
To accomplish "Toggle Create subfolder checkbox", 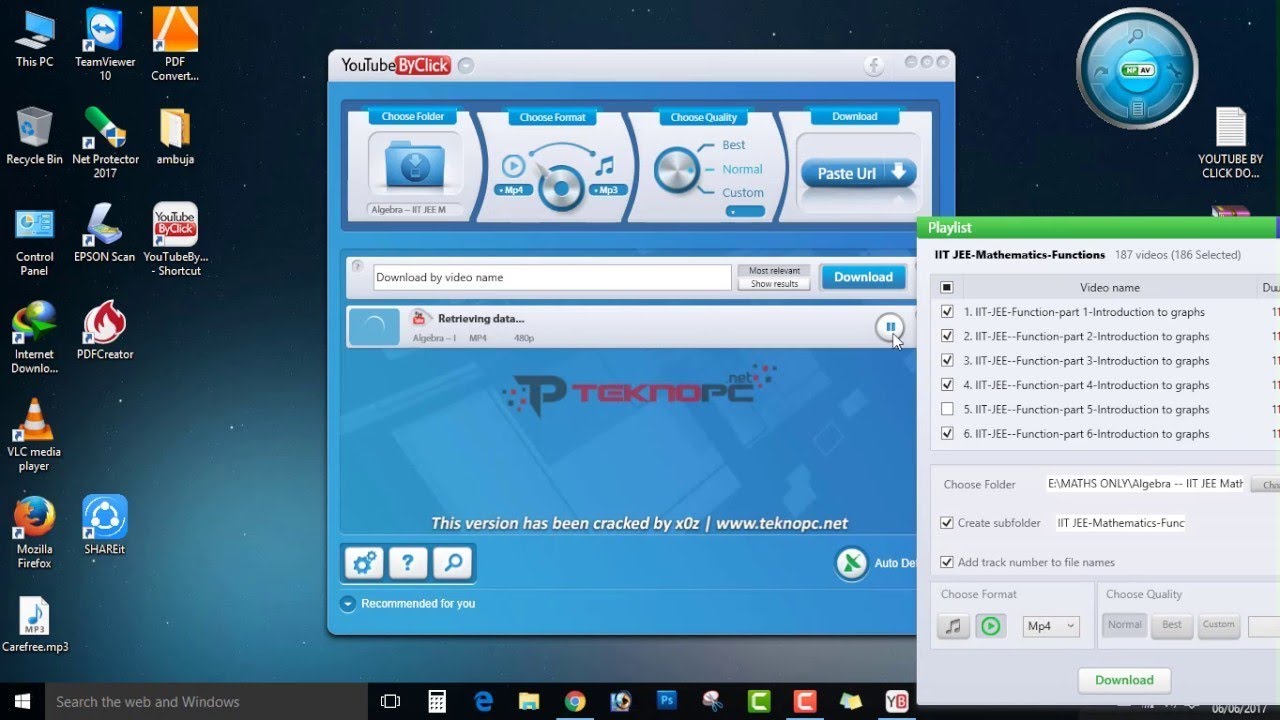I will click(x=947, y=522).
